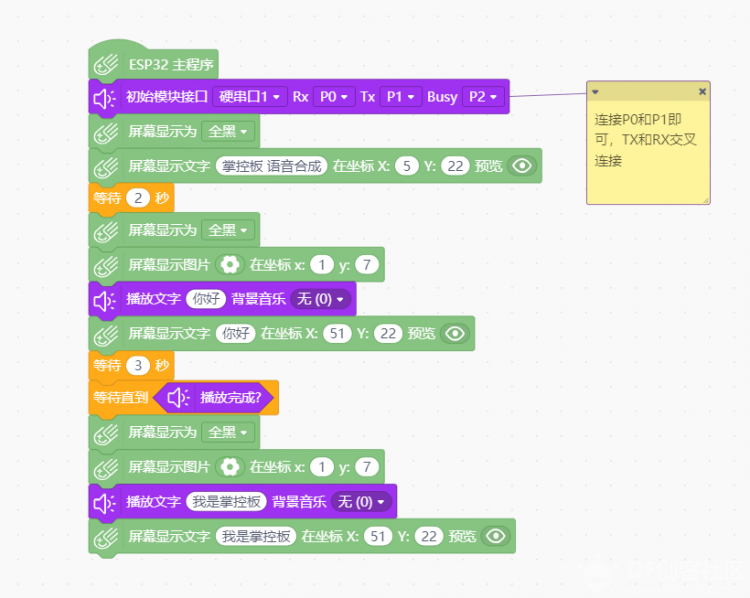Open the 硬串口1 serial port dropdown
Image resolution: width=750 pixels, height=598 pixels.
pyautogui.click(x=250, y=97)
